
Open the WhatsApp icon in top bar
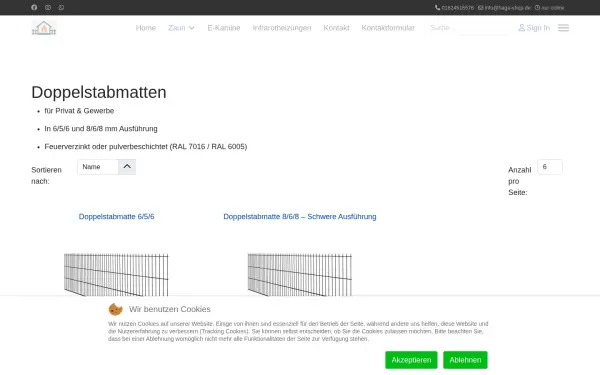(x=61, y=7)
